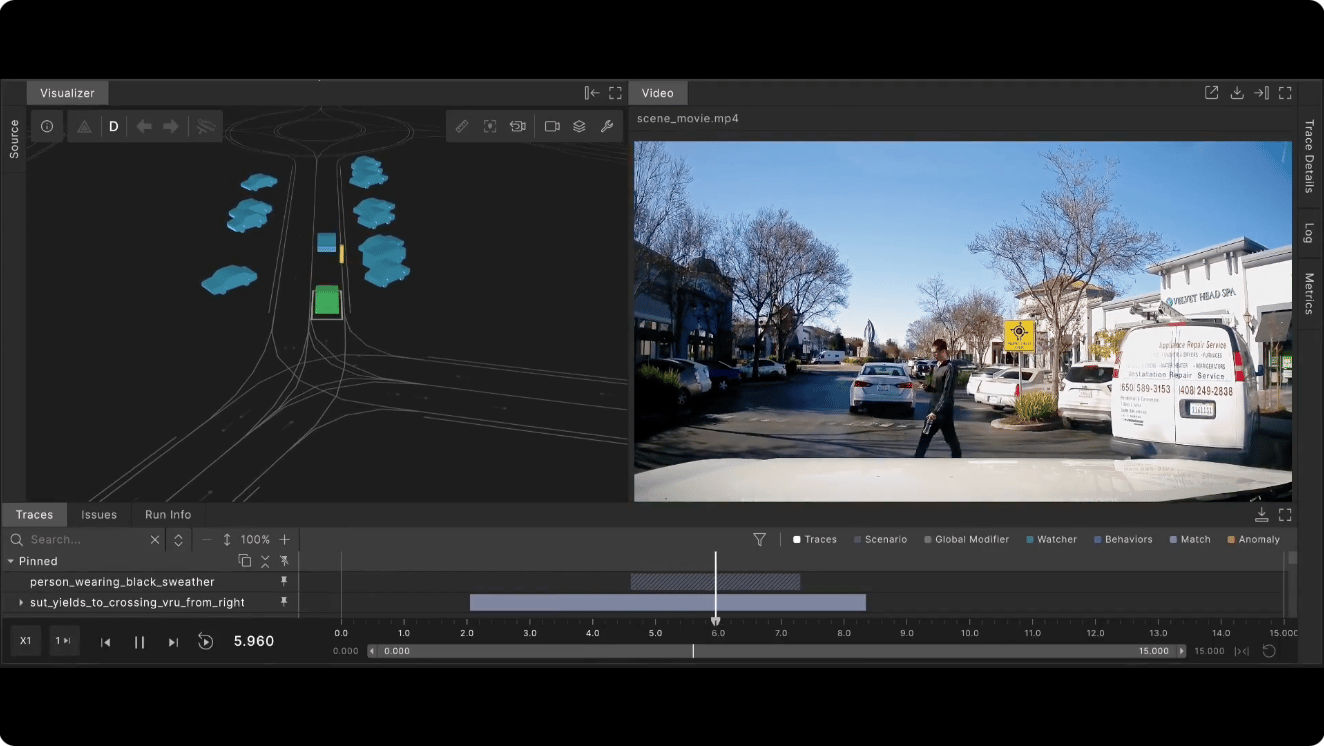This screenshot has height=750, width=1324.
Task: Open the X1 playback speed selector
Action: tap(26, 641)
